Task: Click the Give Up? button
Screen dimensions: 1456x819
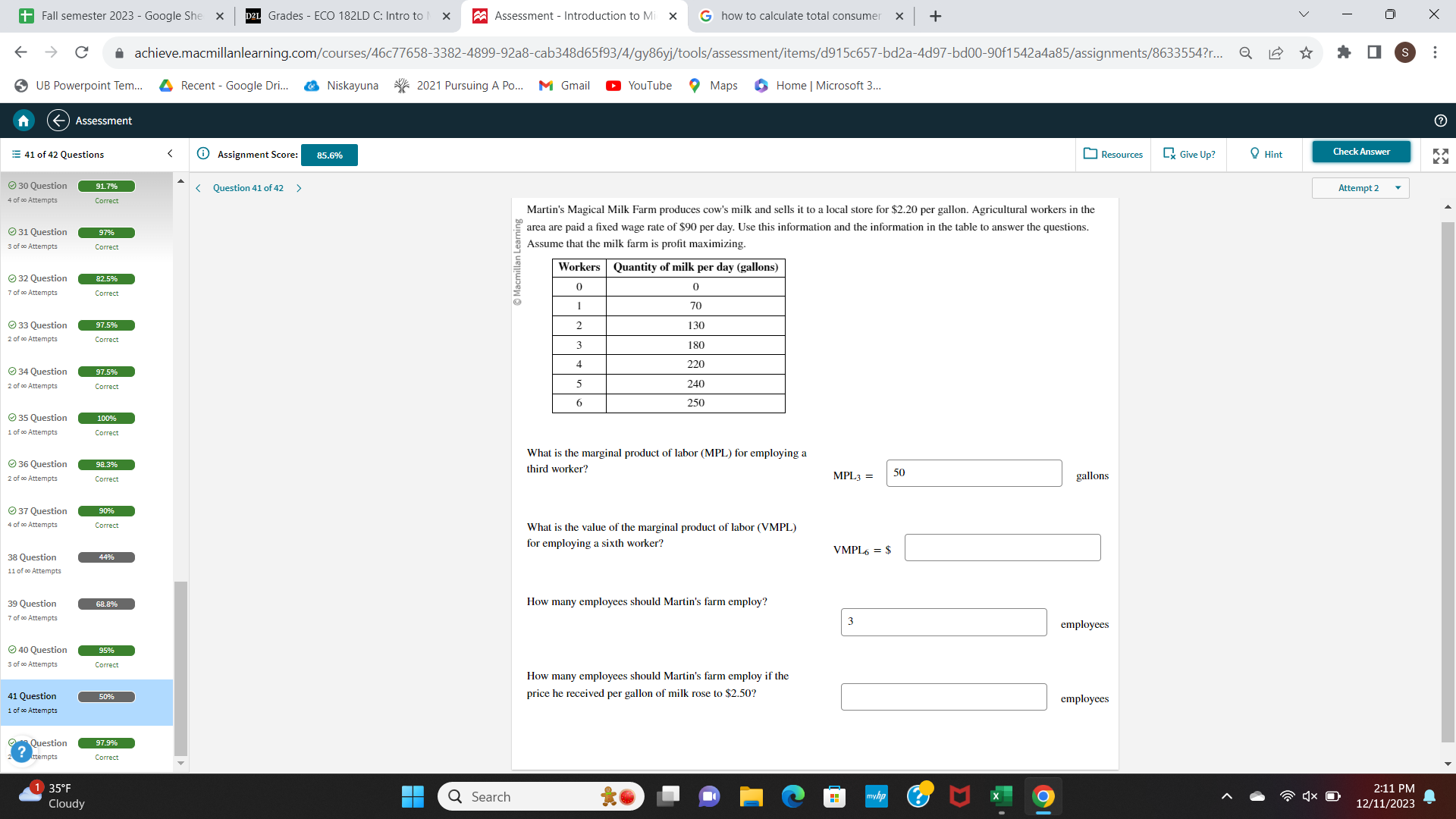Action: tap(1189, 154)
